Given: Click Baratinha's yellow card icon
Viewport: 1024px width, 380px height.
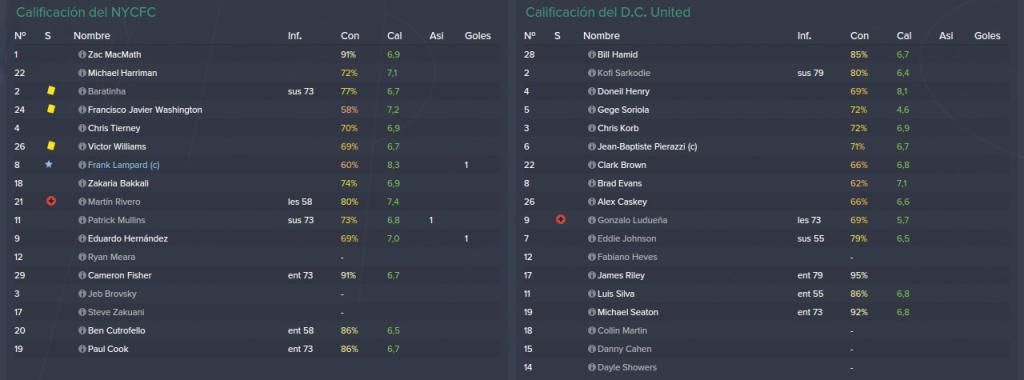Looking at the screenshot, I should [51, 91].
